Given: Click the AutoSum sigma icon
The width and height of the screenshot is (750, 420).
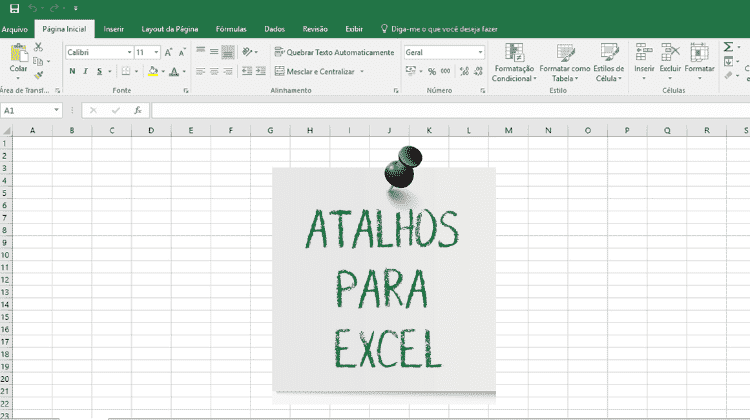Looking at the screenshot, I should tap(728, 47).
